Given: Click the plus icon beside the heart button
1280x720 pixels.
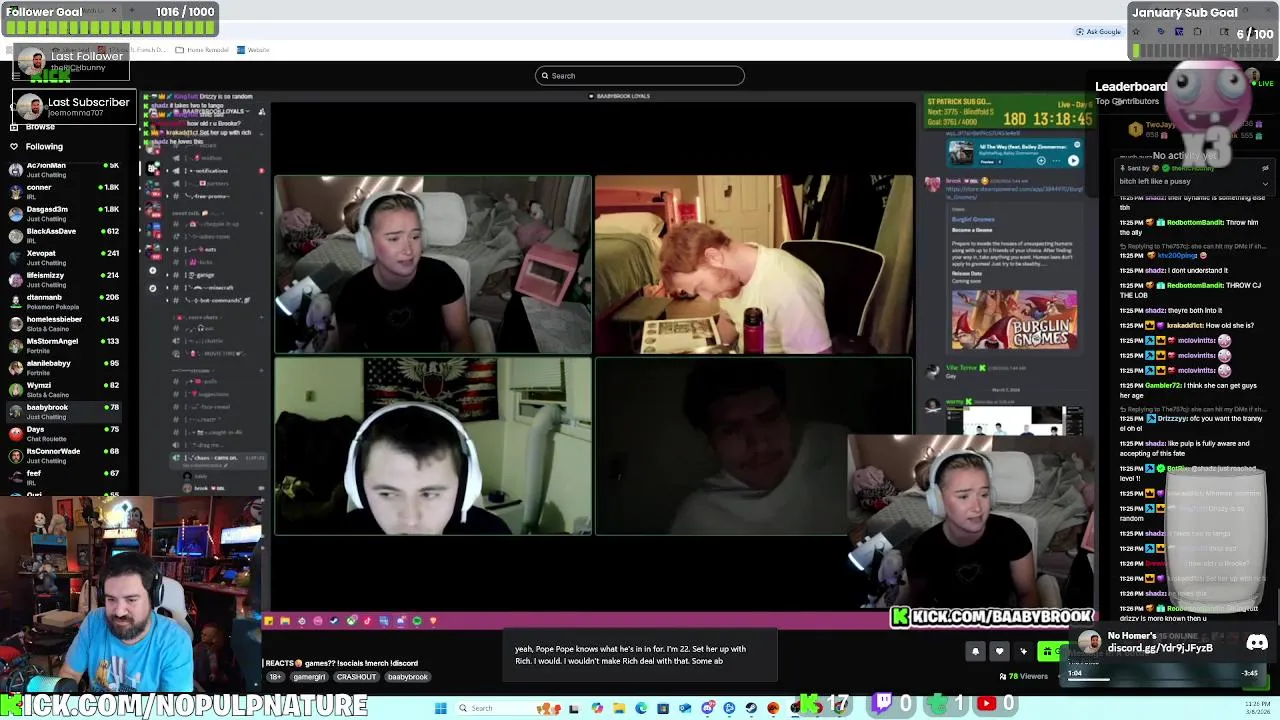Looking at the screenshot, I should point(1023,652).
